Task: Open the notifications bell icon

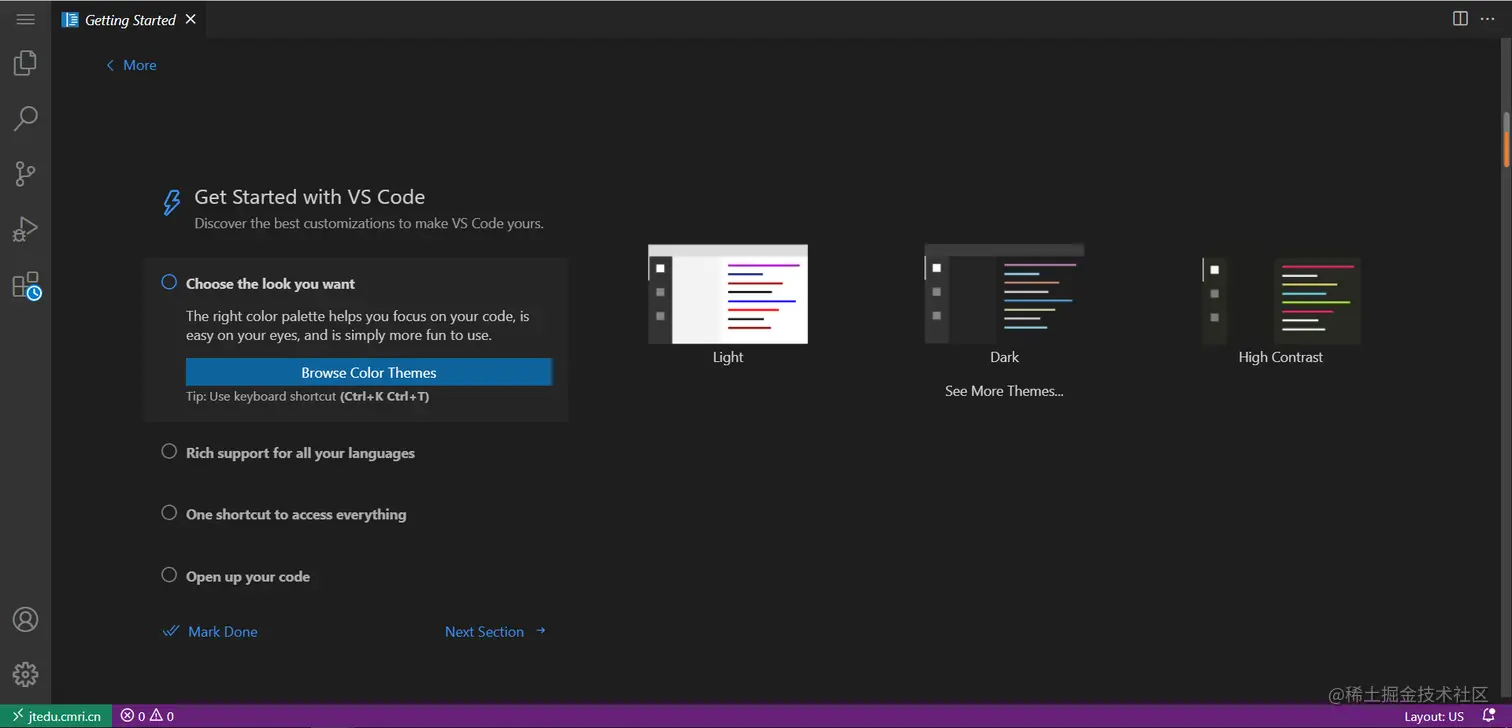Action: click(1488, 716)
